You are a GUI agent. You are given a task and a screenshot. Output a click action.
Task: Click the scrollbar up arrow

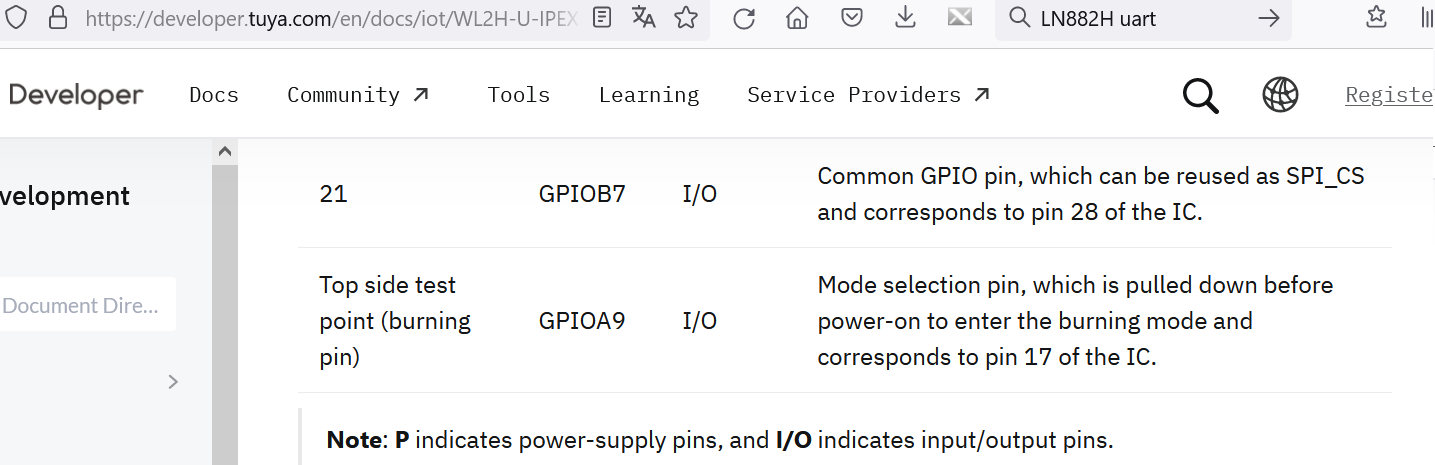[225, 152]
